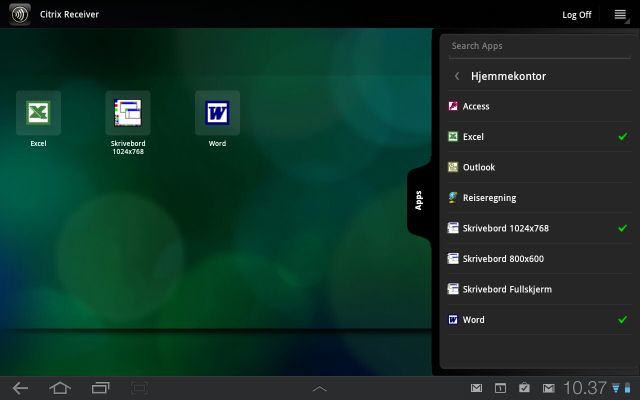Image resolution: width=640 pixels, height=400 pixels.
Task: Choose Skrivebord Fullskjerm from the list
Action: (x=506, y=289)
